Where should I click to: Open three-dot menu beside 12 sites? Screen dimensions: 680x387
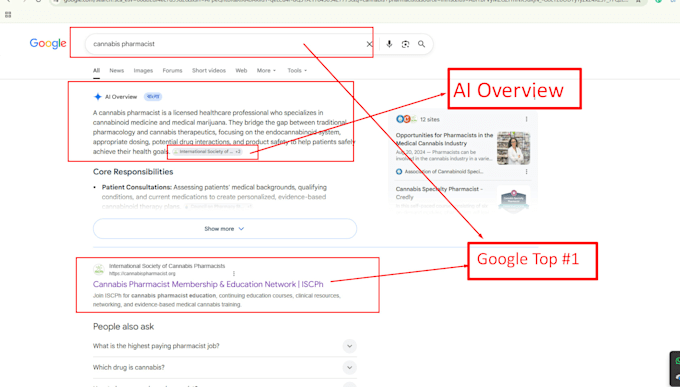pos(526,119)
